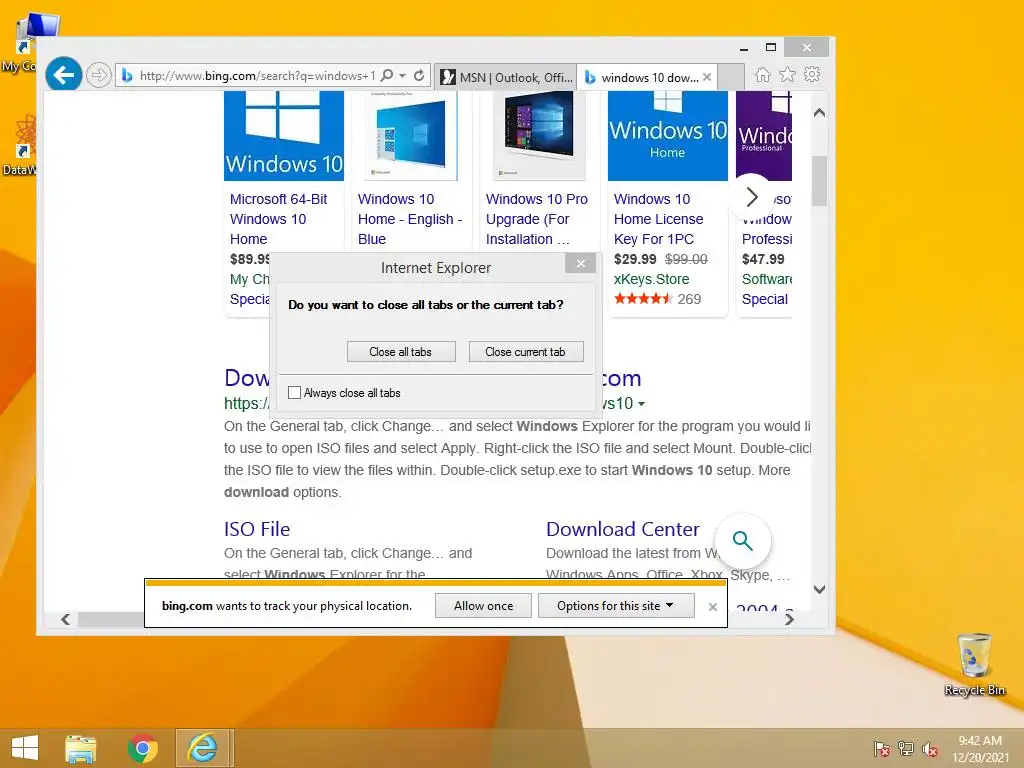Open the Recycle Bin desktop icon
The height and width of the screenshot is (768, 1024).
point(974,664)
